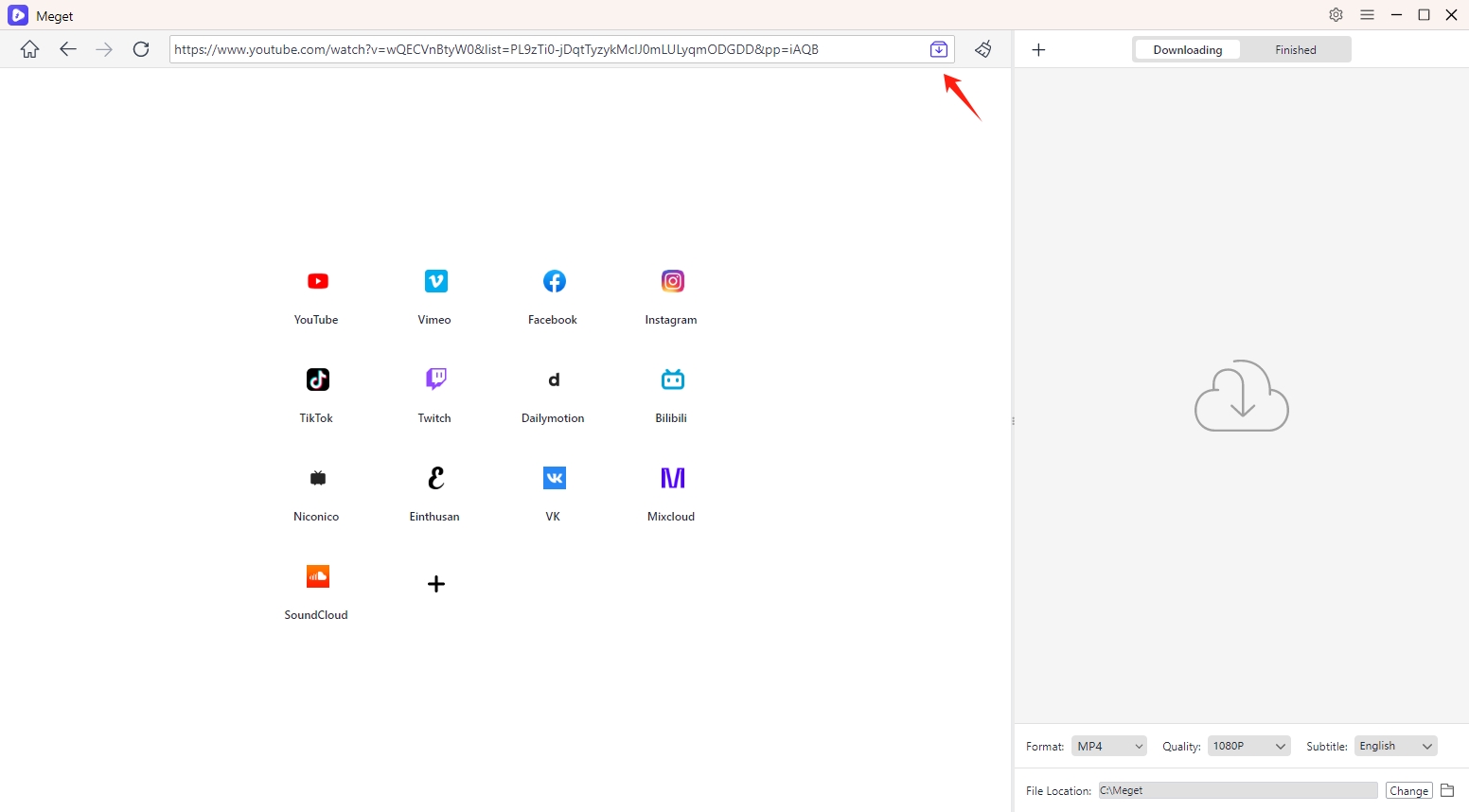Open the Niconico shortcut
Viewport: 1469px width, 812px height.
(317, 478)
